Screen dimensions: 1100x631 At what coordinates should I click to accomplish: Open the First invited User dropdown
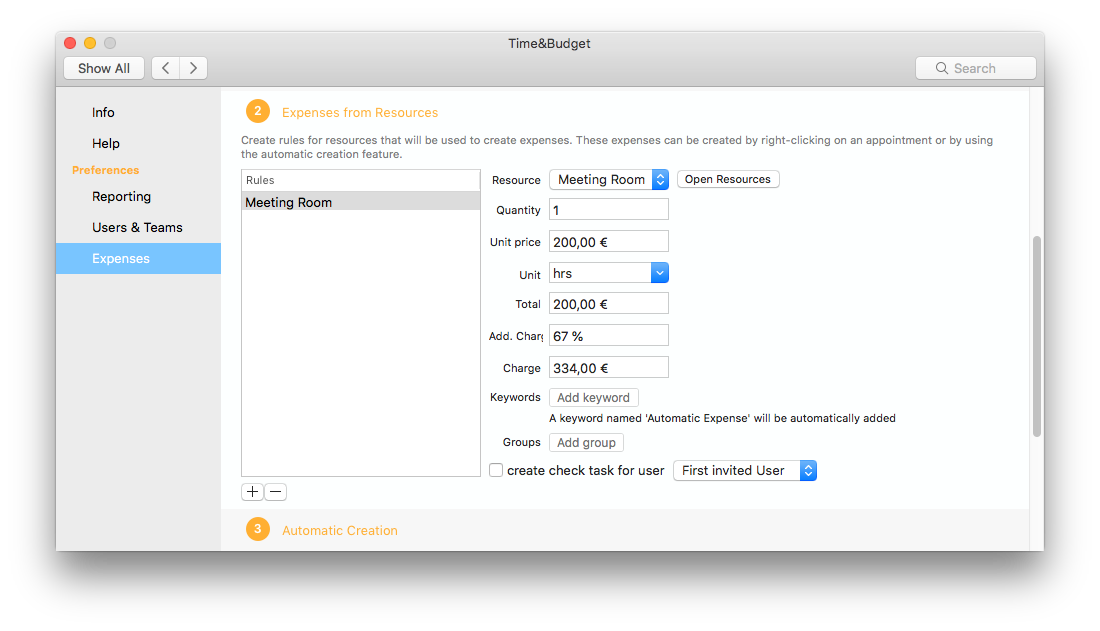tap(745, 470)
